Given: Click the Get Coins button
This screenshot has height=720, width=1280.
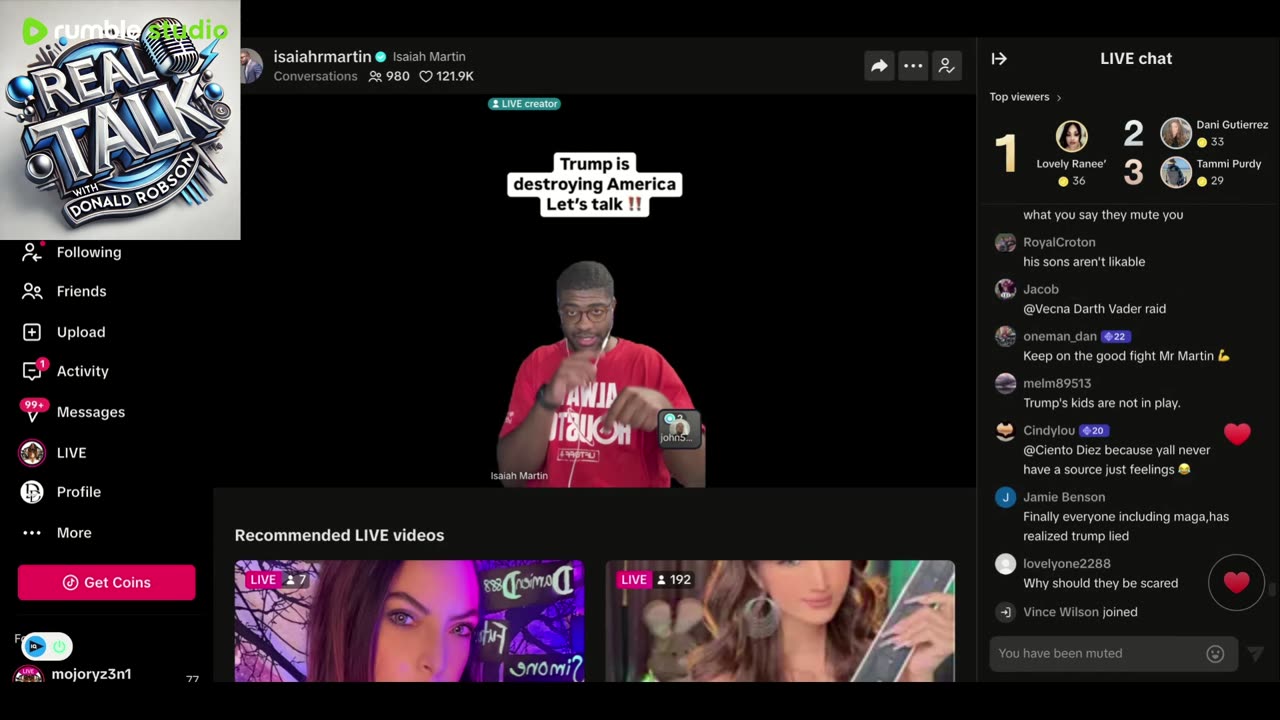Looking at the screenshot, I should [106, 583].
